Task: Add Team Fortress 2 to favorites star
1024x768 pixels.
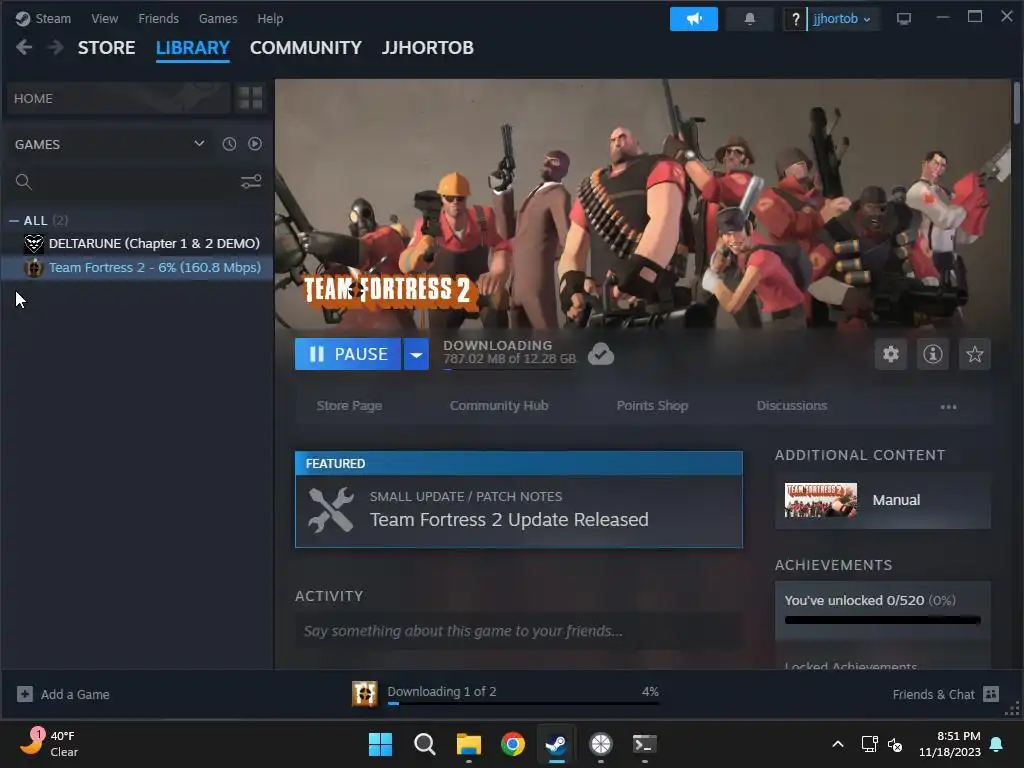Action: pyautogui.click(x=974, y=354)
